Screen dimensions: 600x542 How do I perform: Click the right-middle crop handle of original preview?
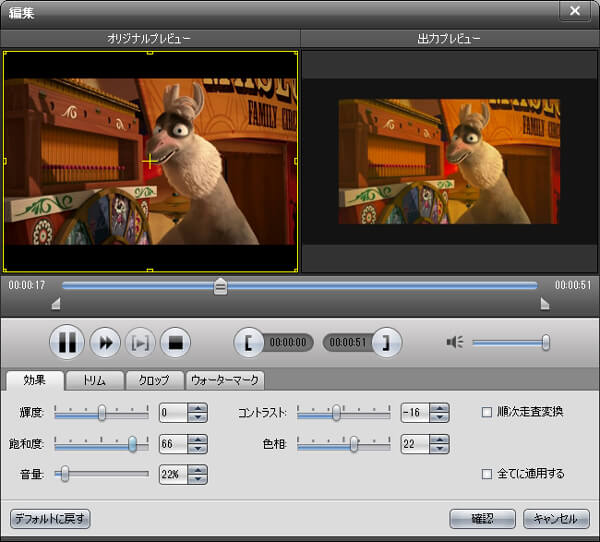pyautogui.click(x=296, y=161)
